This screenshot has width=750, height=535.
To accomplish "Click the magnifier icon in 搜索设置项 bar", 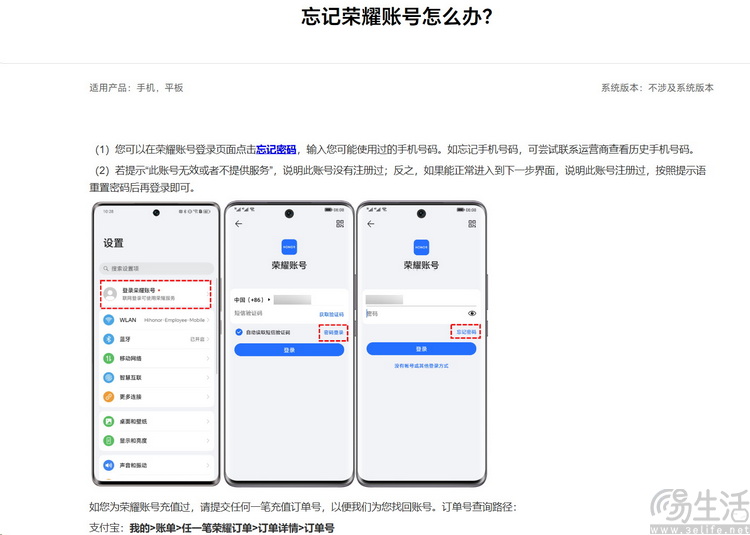I will pos(106,269).
